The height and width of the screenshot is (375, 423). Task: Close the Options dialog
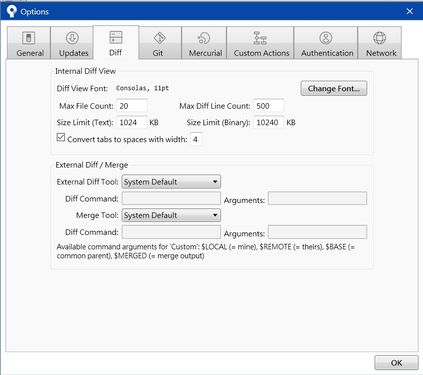[x=410, y=11]
